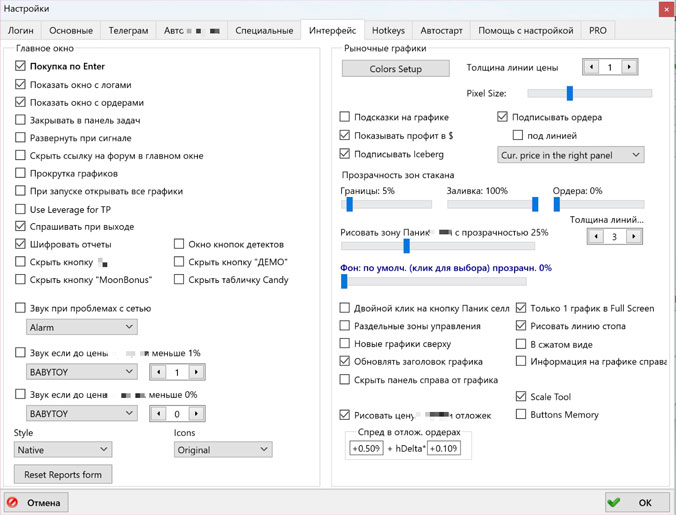
Task: Enable Скрыть кнопку "MoonBonus"
Action: pos(20,280)
